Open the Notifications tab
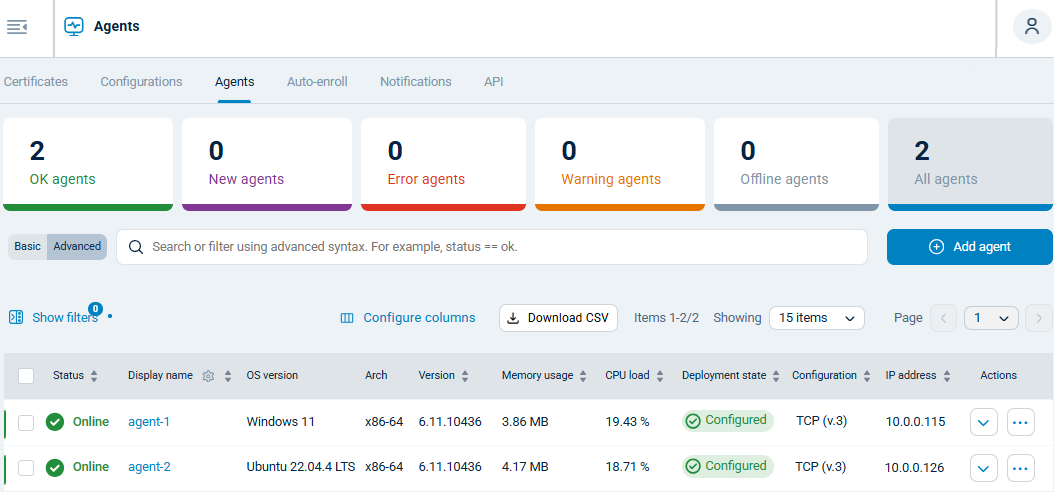1054x492 pixels. click(x=416, y=82)
